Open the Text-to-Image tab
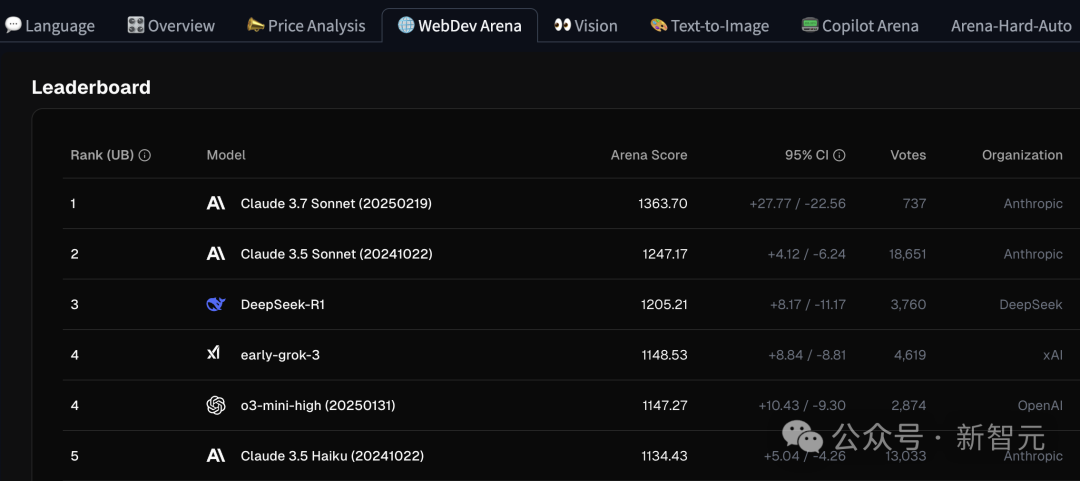The height and width of the screenshot is (481, 1080). (x=709, y=26)
